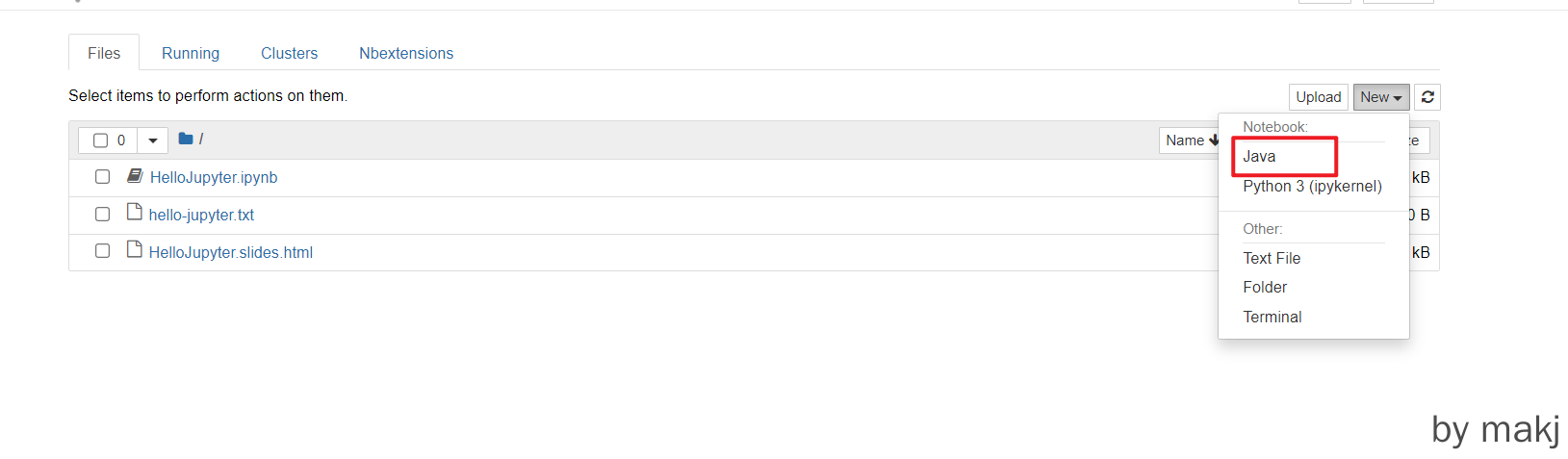Switch to the Running tab
Viewport: 1568px width, 459px height.
click(191, 53)
